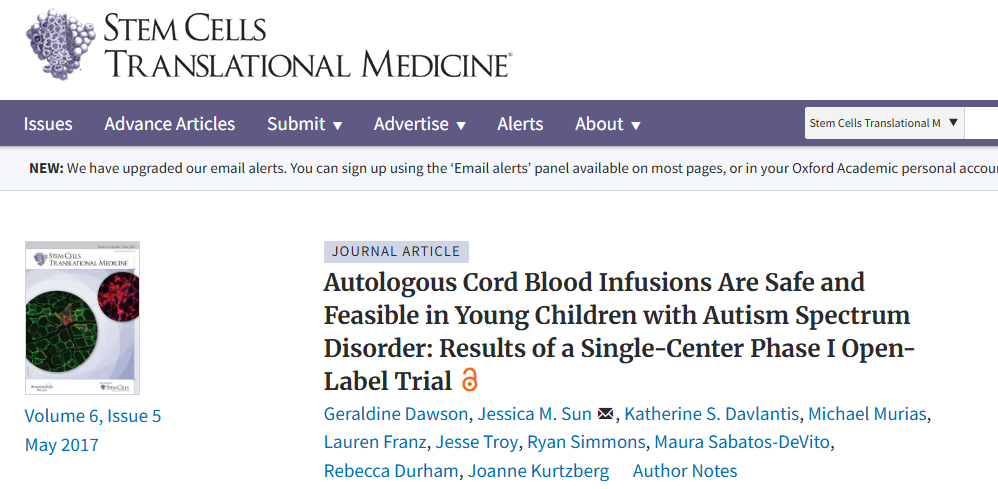This screenshot has height=489, width=998.
Task: Click the May 2017 issue date link
Action: click(x=62, y=445)
